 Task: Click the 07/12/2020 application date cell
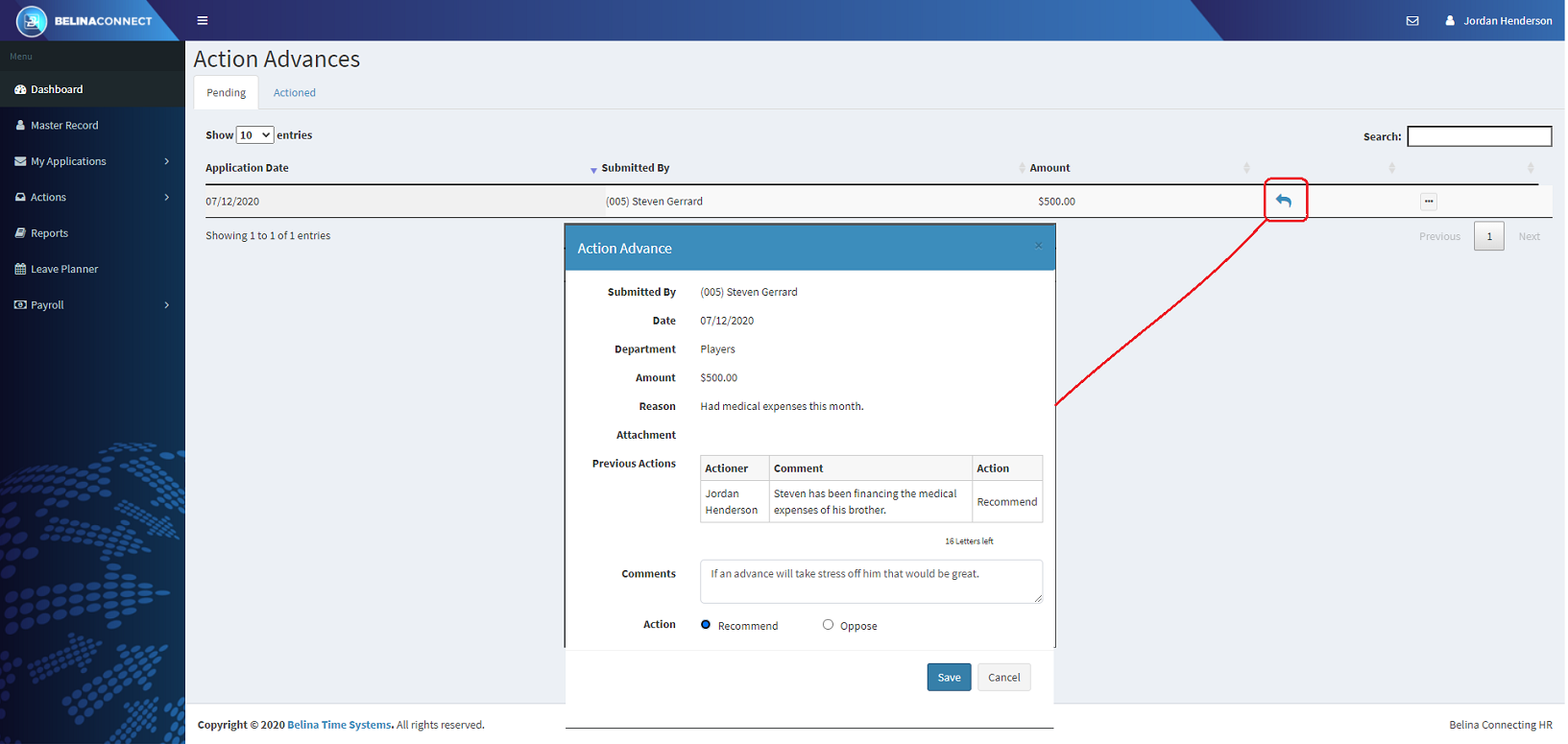pyautogui.click(x=232, y=202)
